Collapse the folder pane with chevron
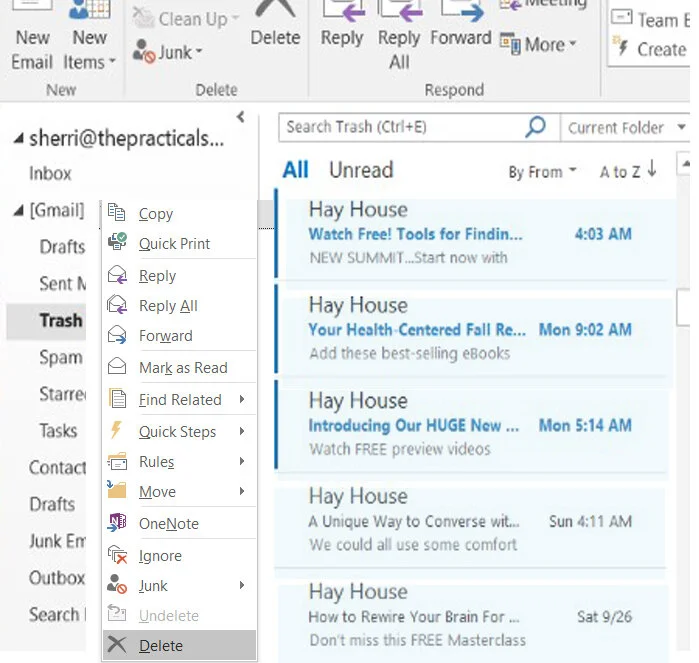699x663 pixels. [x=241, y=117]
